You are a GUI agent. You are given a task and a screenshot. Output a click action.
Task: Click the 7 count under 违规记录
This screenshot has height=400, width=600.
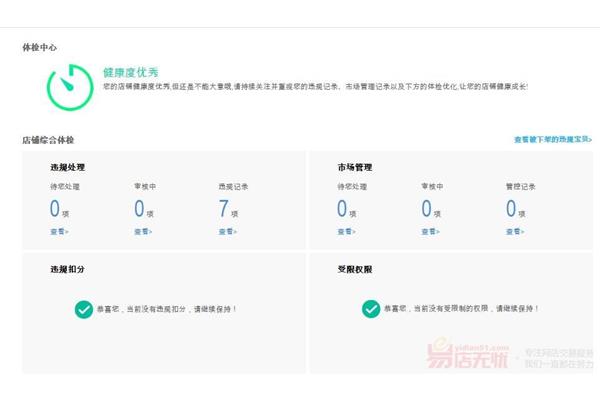pyautogui.click(x=224, y=209)
